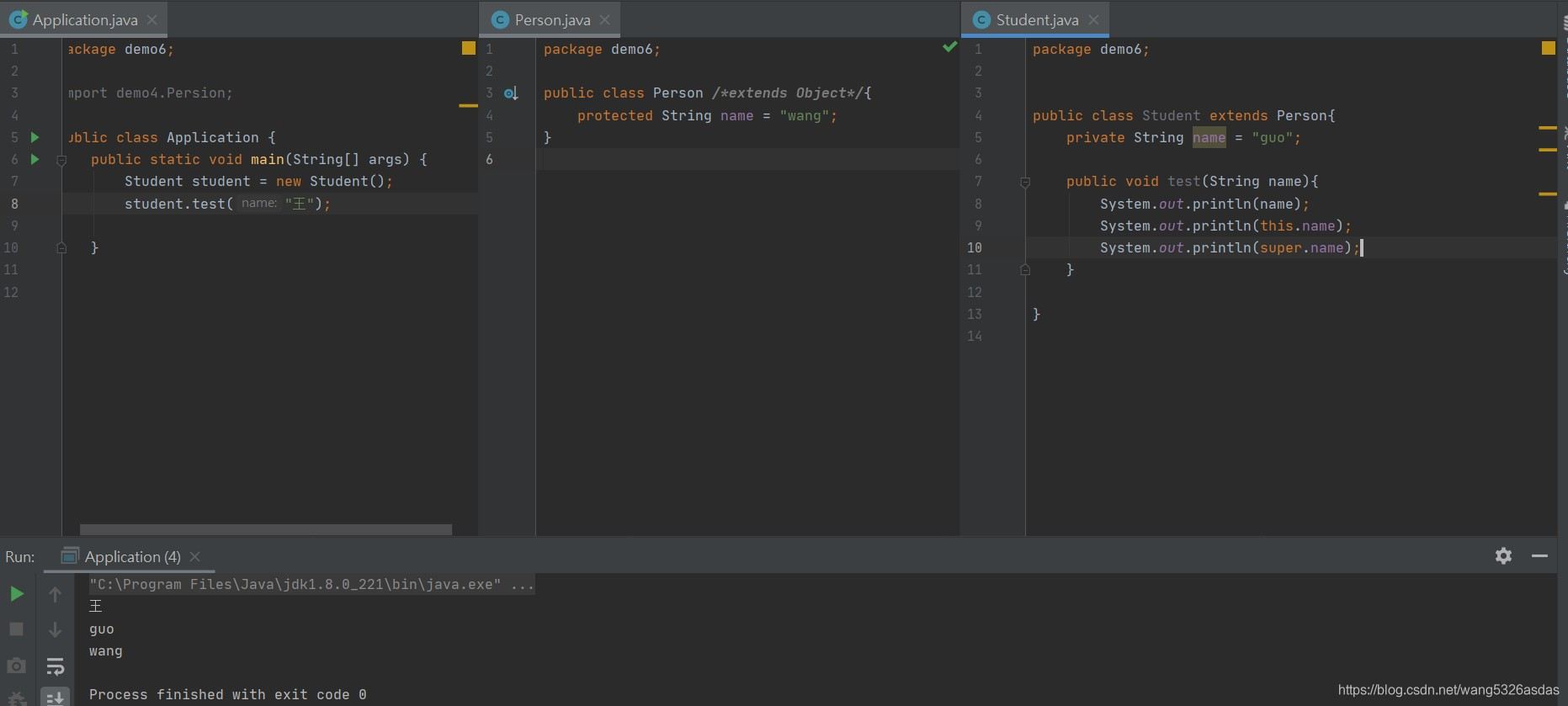Image resolution: width=1568 pixels, height=706 pixels.
Task: Click the "wang" console output line
Action: 106,650
